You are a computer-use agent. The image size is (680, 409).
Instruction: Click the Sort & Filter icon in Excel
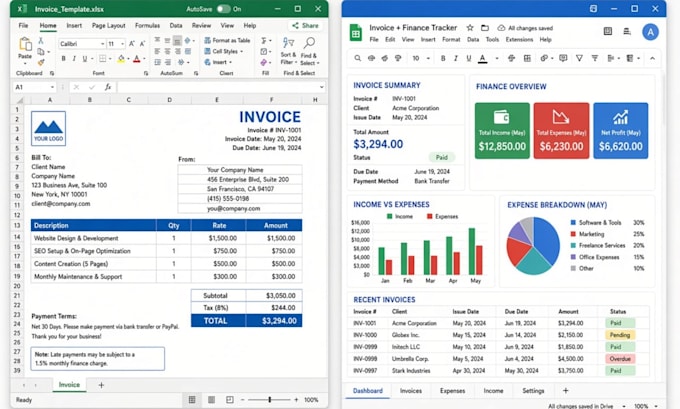click(288, 43)
